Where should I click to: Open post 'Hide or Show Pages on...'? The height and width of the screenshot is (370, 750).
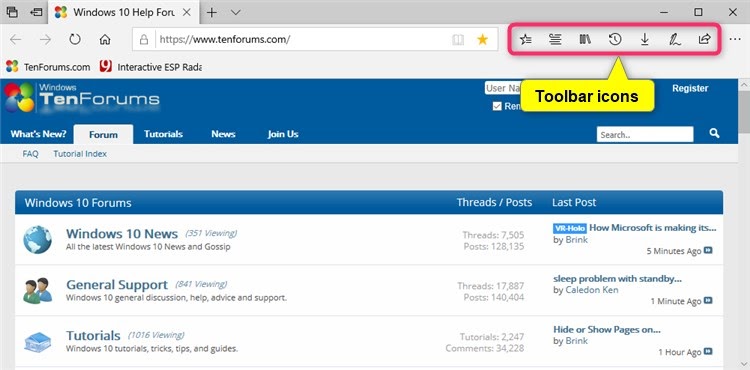(x=607, y=329)
